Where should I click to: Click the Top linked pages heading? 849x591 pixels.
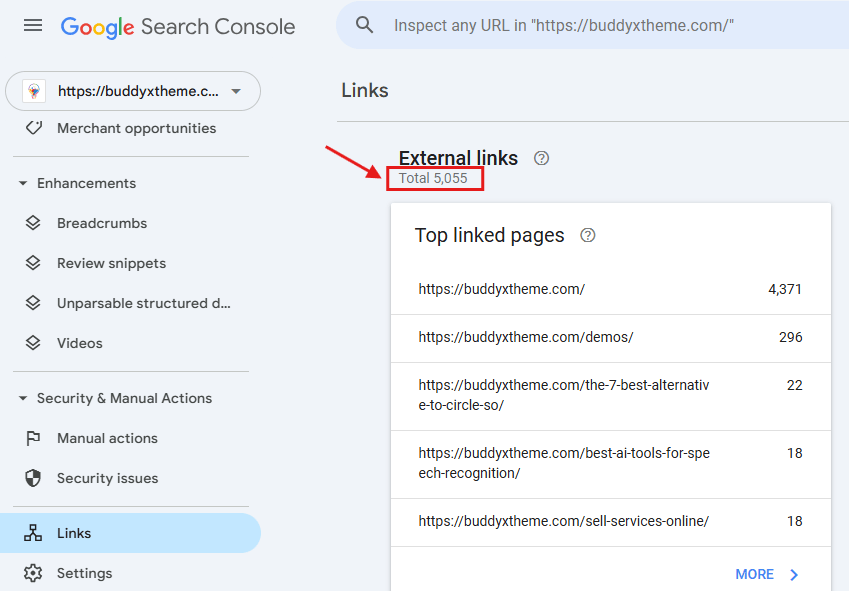pyautogui.click(x=489, y=235)
